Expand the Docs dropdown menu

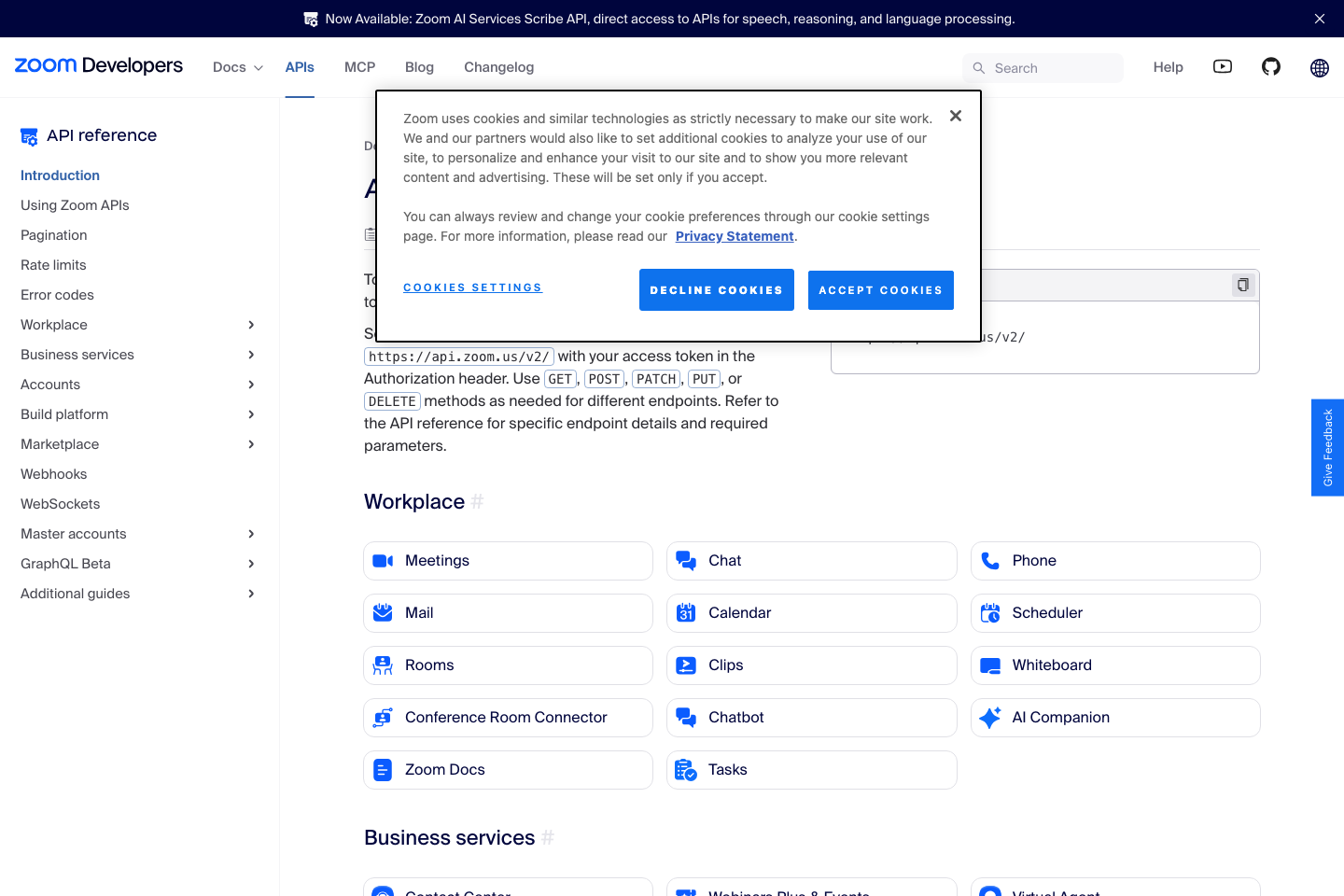[236, 67]
